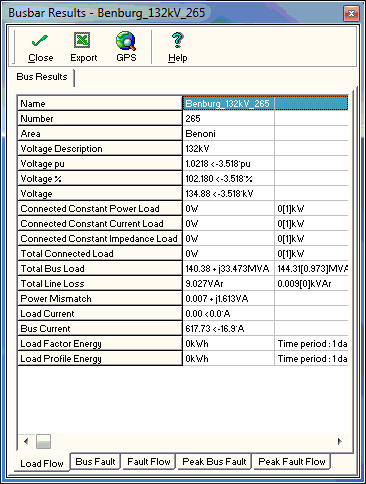This screenshot has height=484, width=366.
Task: Click the 144.31[0.973]MVA cell
Action: (x=312, y=268)
